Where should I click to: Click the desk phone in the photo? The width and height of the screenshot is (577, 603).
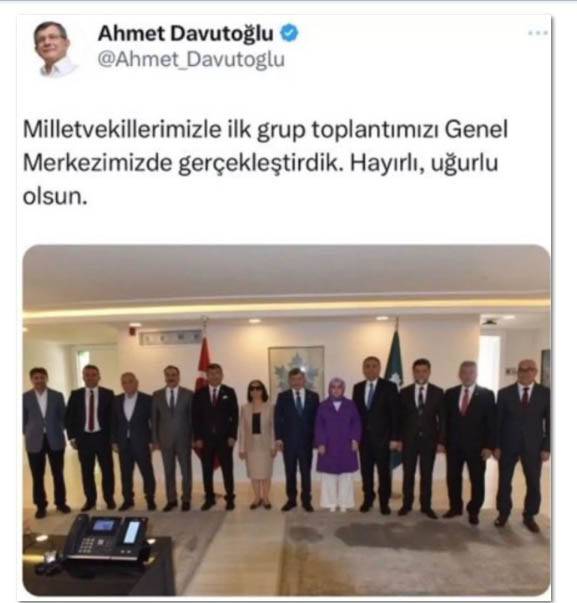[x=108, y=538]
